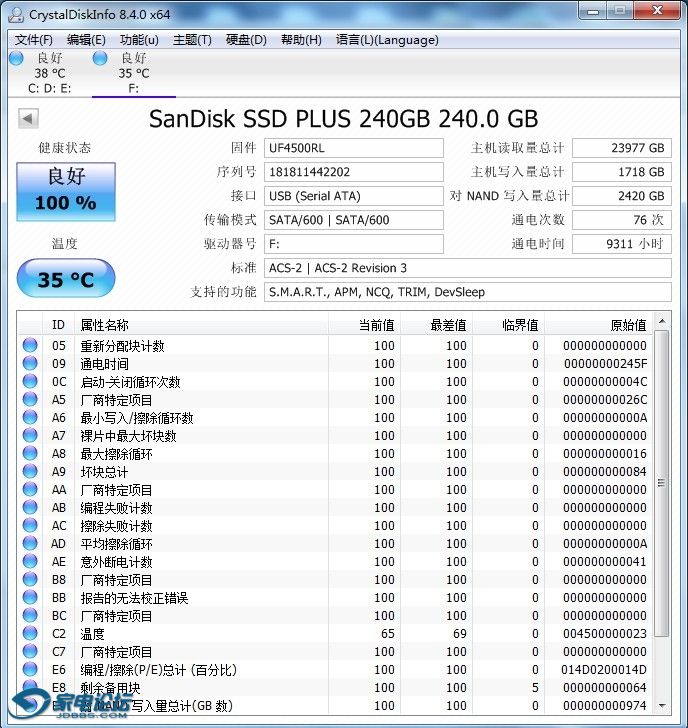This screenshot has height=728, width=688.
Task: Open the 文件(F) menu
Action: point(33,40)
